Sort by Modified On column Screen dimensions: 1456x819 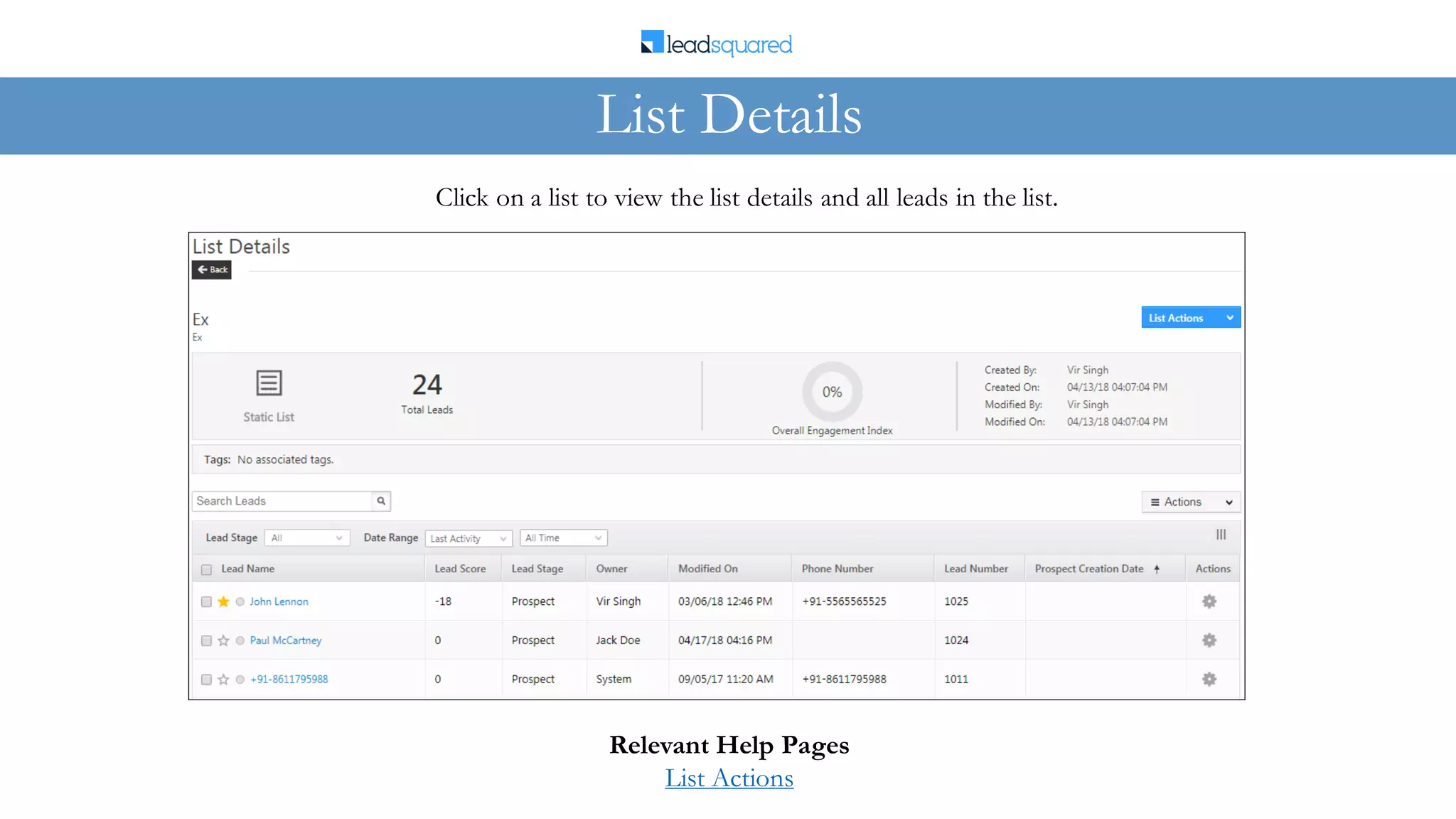pos(708,569)
